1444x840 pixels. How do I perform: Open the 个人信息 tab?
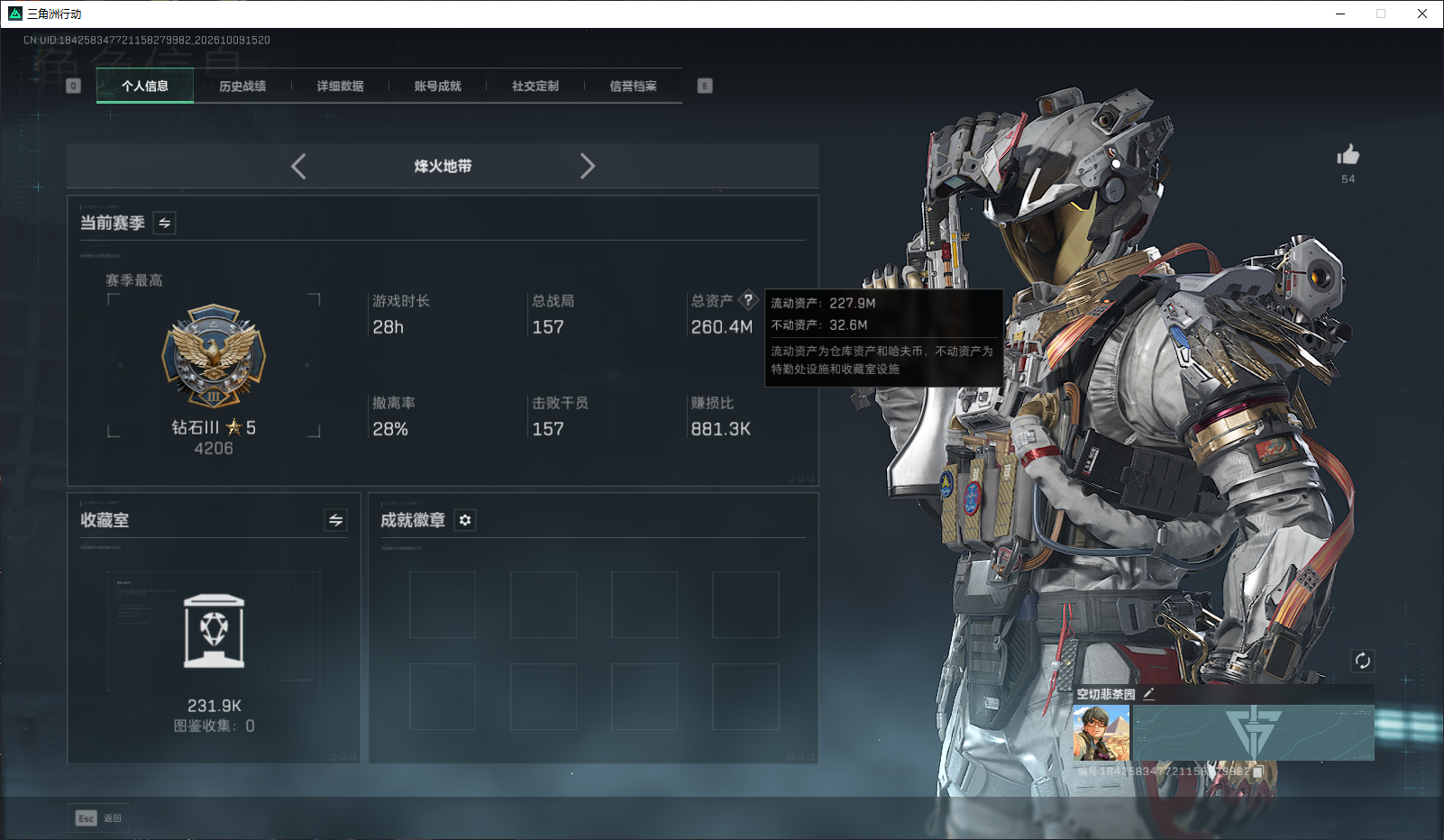(145, 86)
